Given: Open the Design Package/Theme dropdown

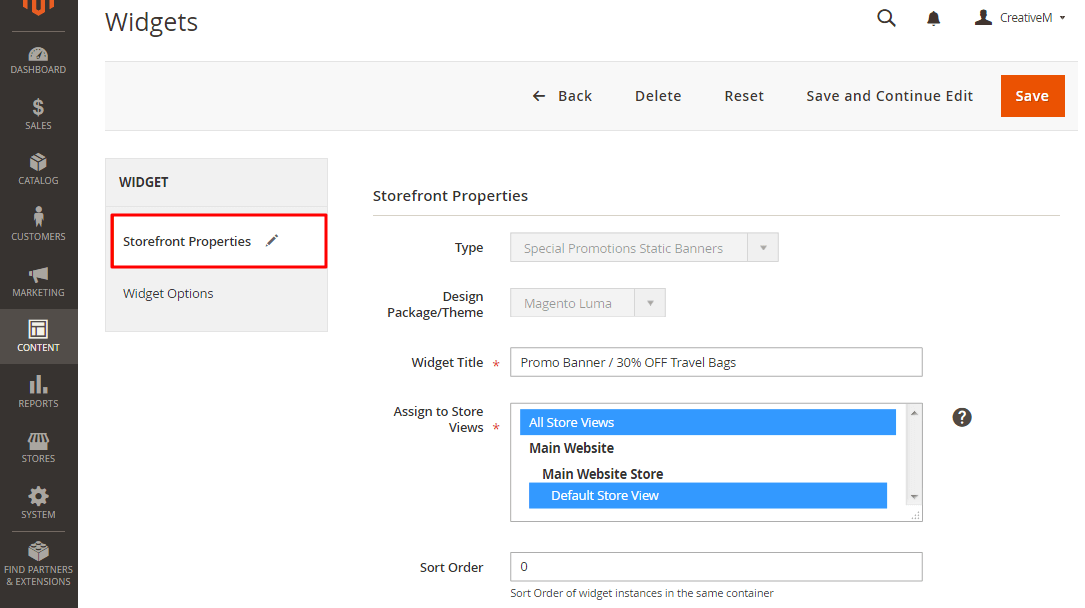Looking at the screenshot, I should [x=587, y=303].
